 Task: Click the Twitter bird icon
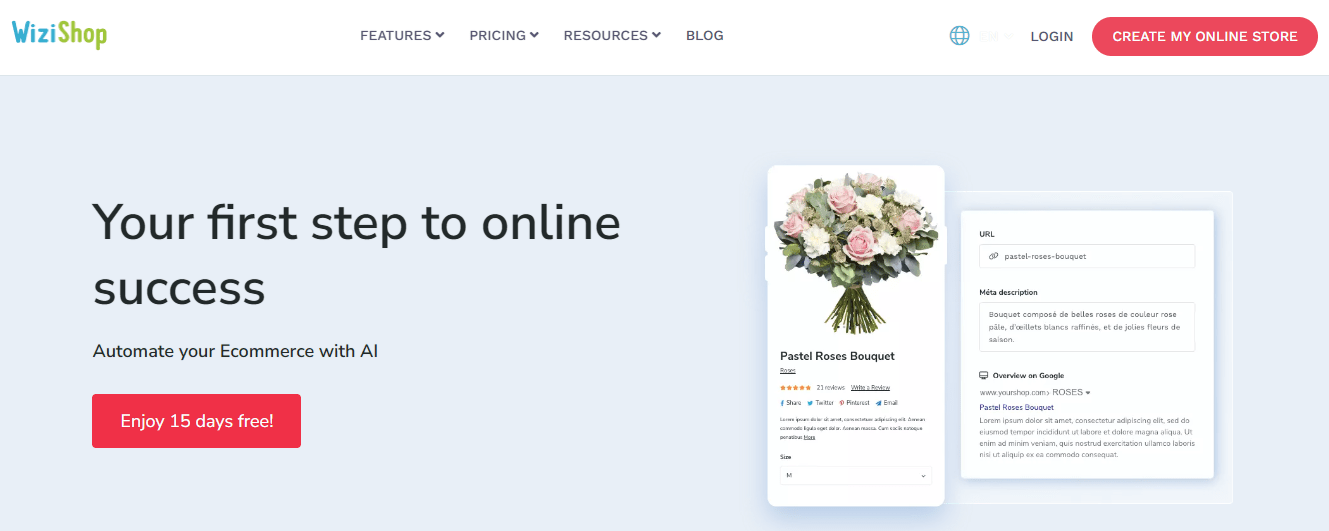(810, 403)
